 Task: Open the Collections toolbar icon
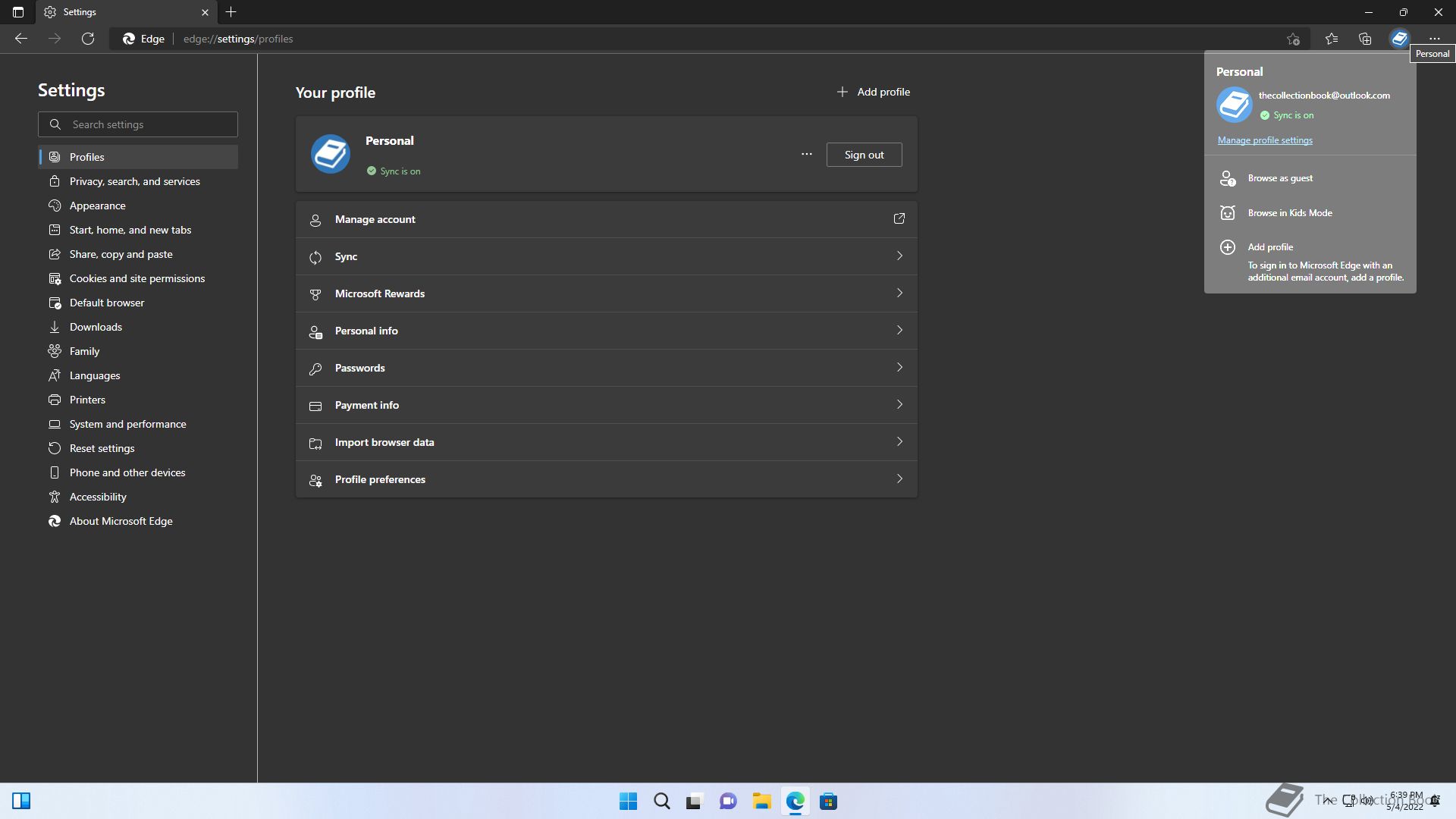pos(1365,39)
